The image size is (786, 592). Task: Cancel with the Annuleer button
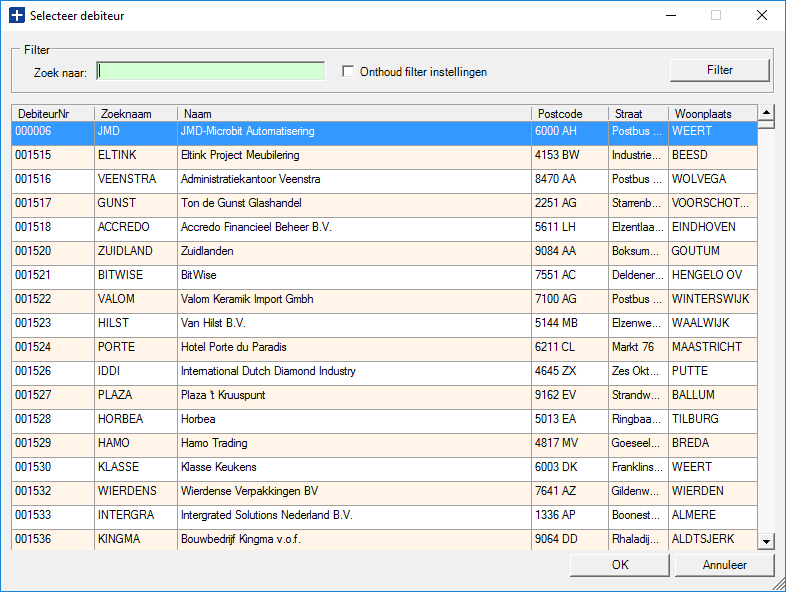point(724,565)
